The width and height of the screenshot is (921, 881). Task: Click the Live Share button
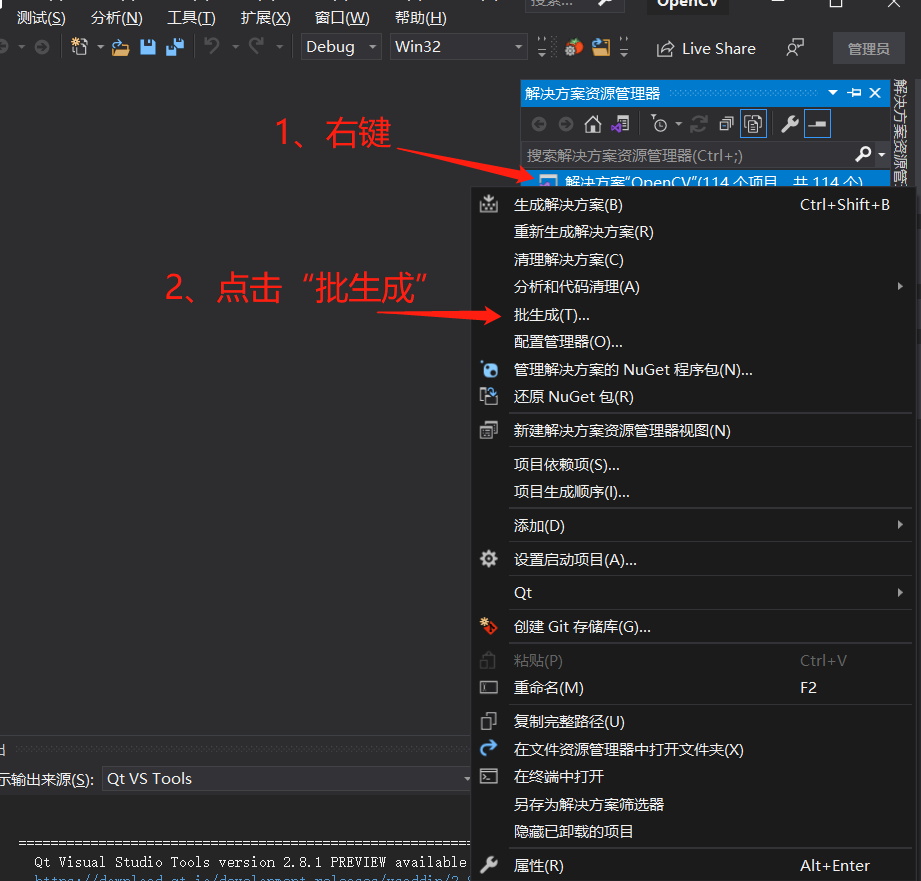706,49
